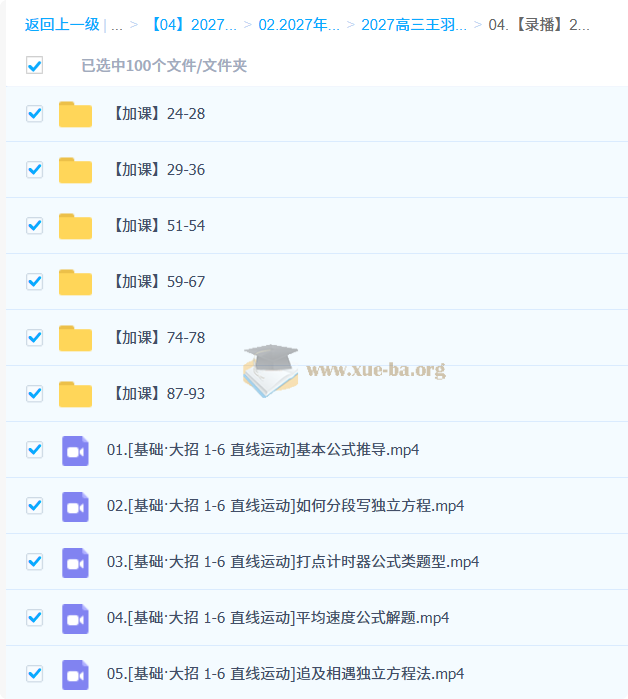The image size is (628, 699).
Task: Click folder icon for 【加课】24-28
Action: 75,114
